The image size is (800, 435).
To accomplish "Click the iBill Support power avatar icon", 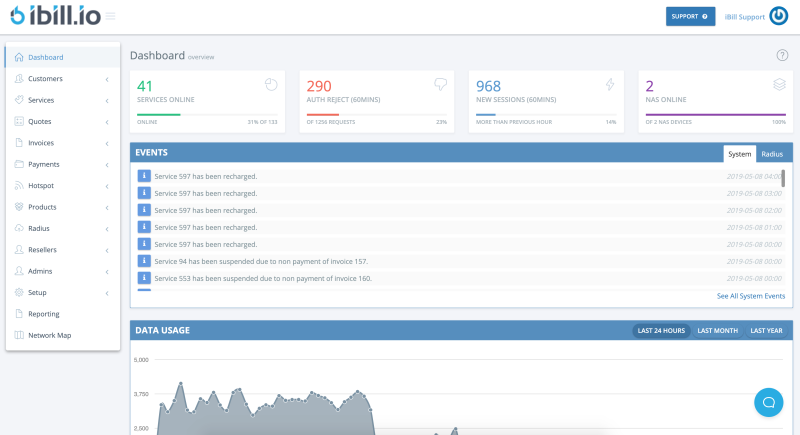I will point(780,16).
